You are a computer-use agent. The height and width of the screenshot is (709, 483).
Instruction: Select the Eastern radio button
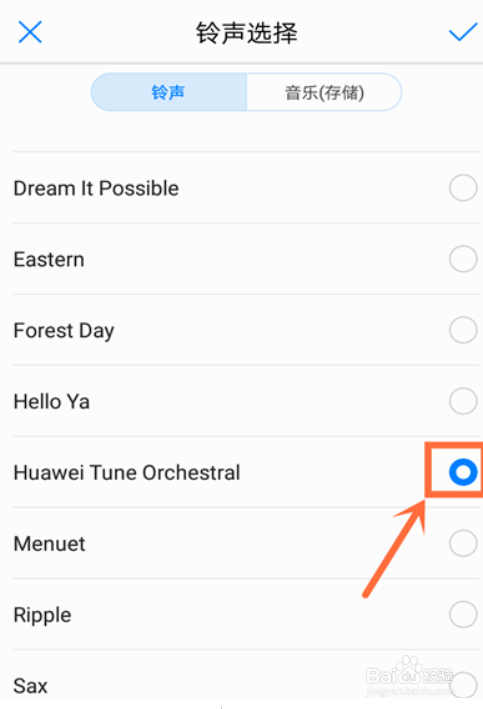(463, 259)
